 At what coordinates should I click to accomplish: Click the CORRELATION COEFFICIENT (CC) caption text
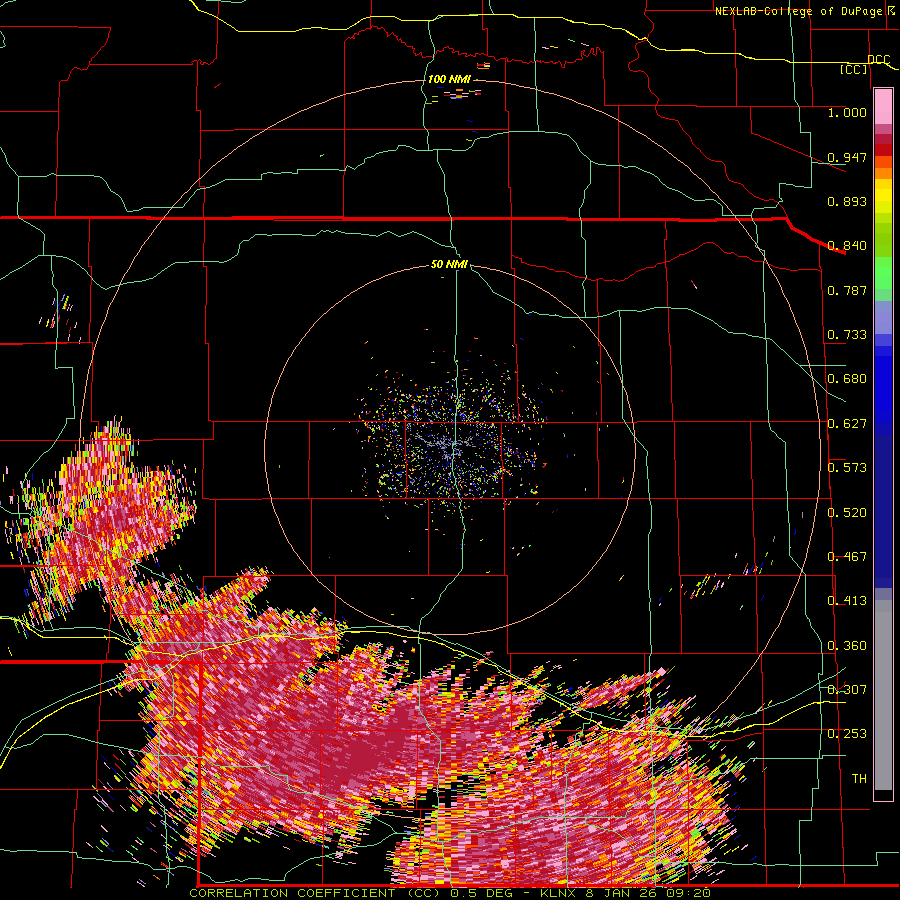(316, 893)
